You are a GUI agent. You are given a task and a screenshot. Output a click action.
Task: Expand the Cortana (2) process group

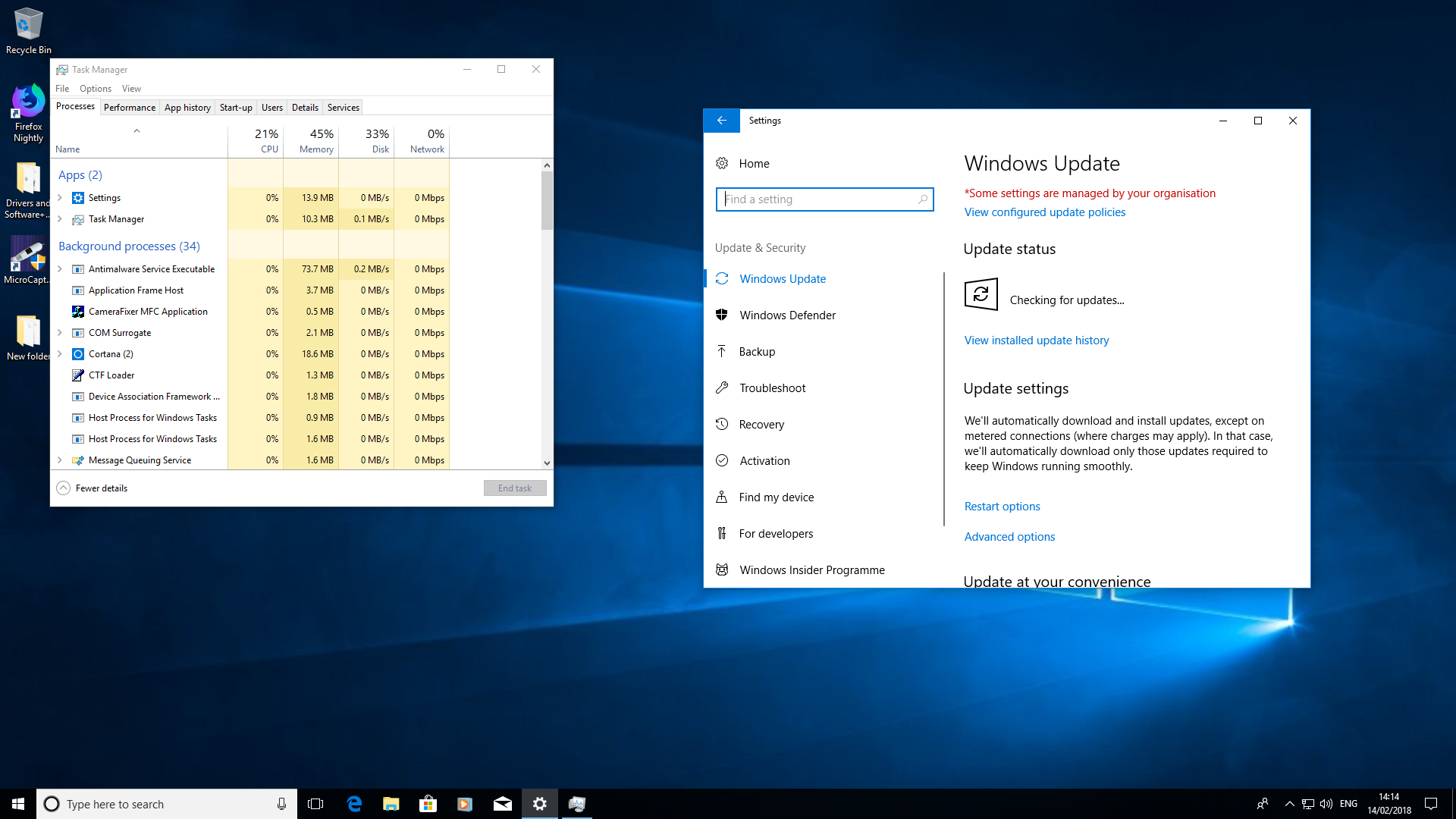click(x=60, y=354)
